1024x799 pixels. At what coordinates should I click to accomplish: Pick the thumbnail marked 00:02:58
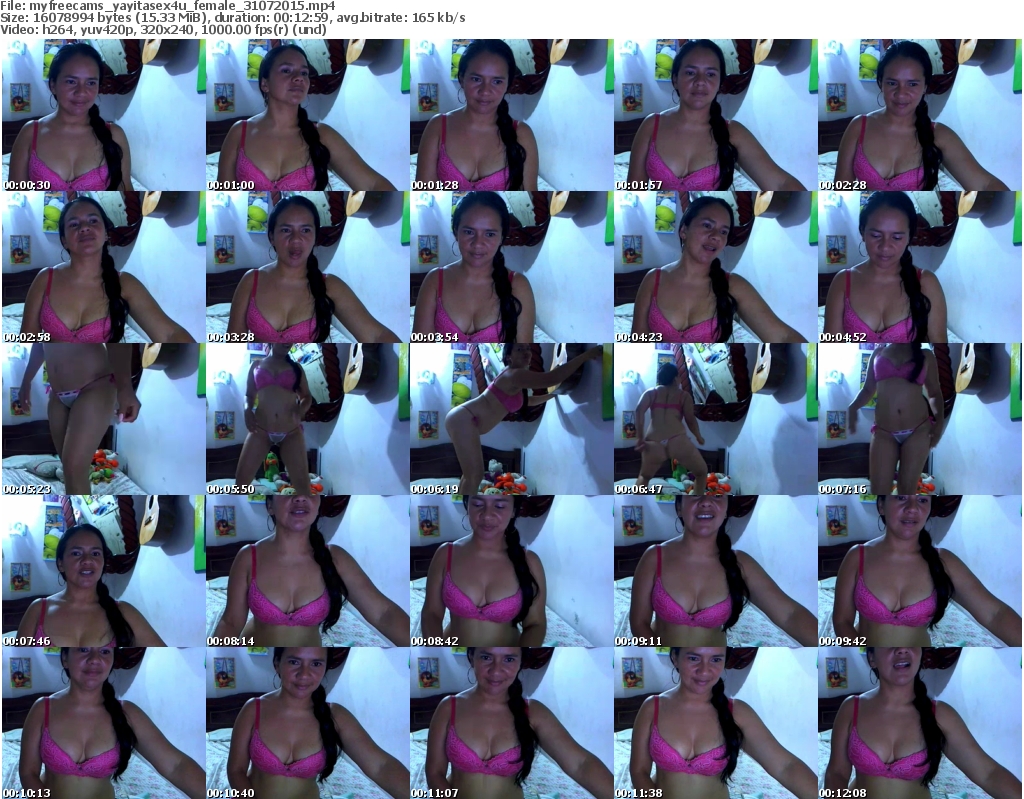point(104,267)
